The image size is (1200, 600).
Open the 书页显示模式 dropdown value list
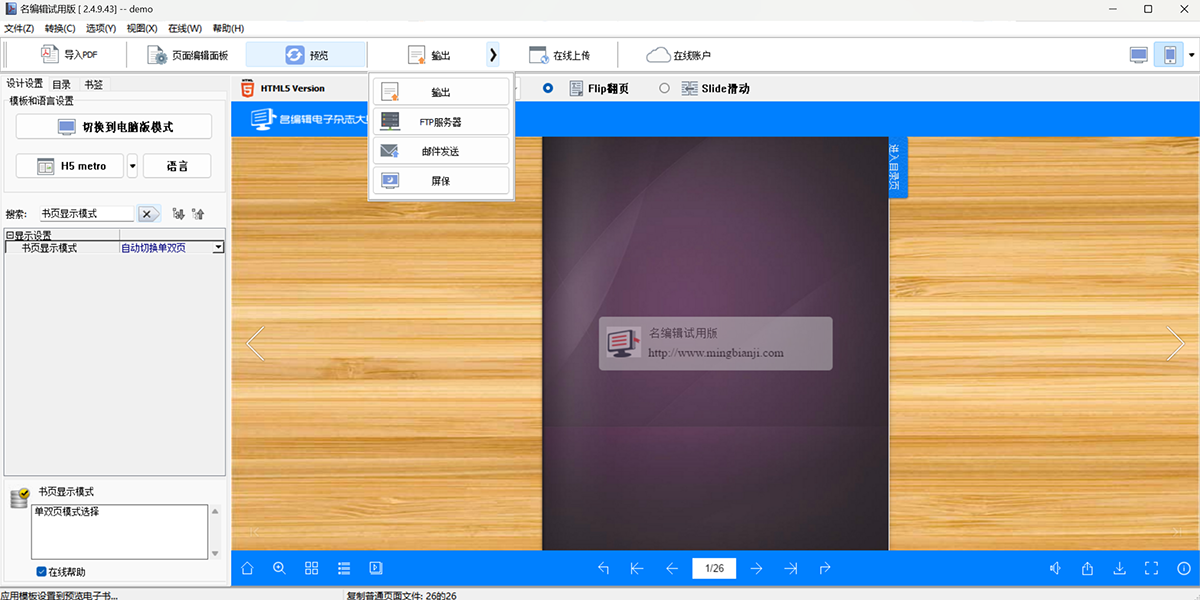(218, 248)
